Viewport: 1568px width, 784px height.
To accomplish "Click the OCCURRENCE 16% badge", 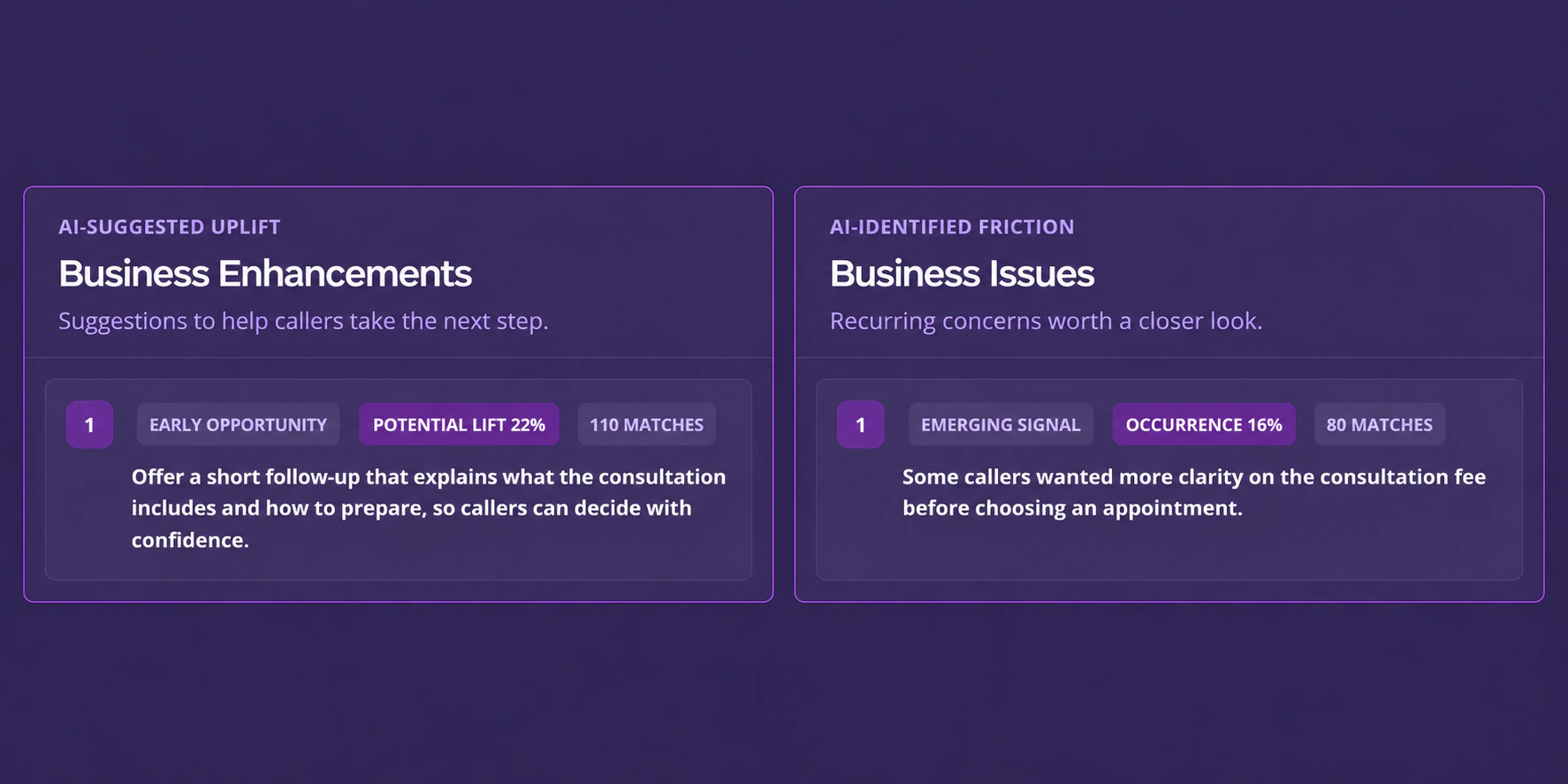I will pos(1204,424).
